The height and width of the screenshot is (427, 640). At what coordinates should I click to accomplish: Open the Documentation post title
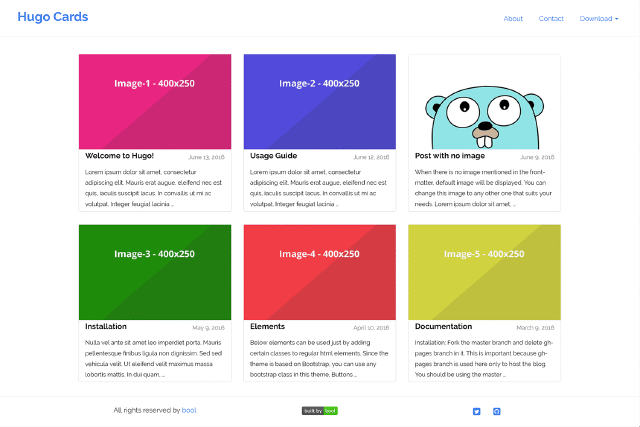[443, 326]
